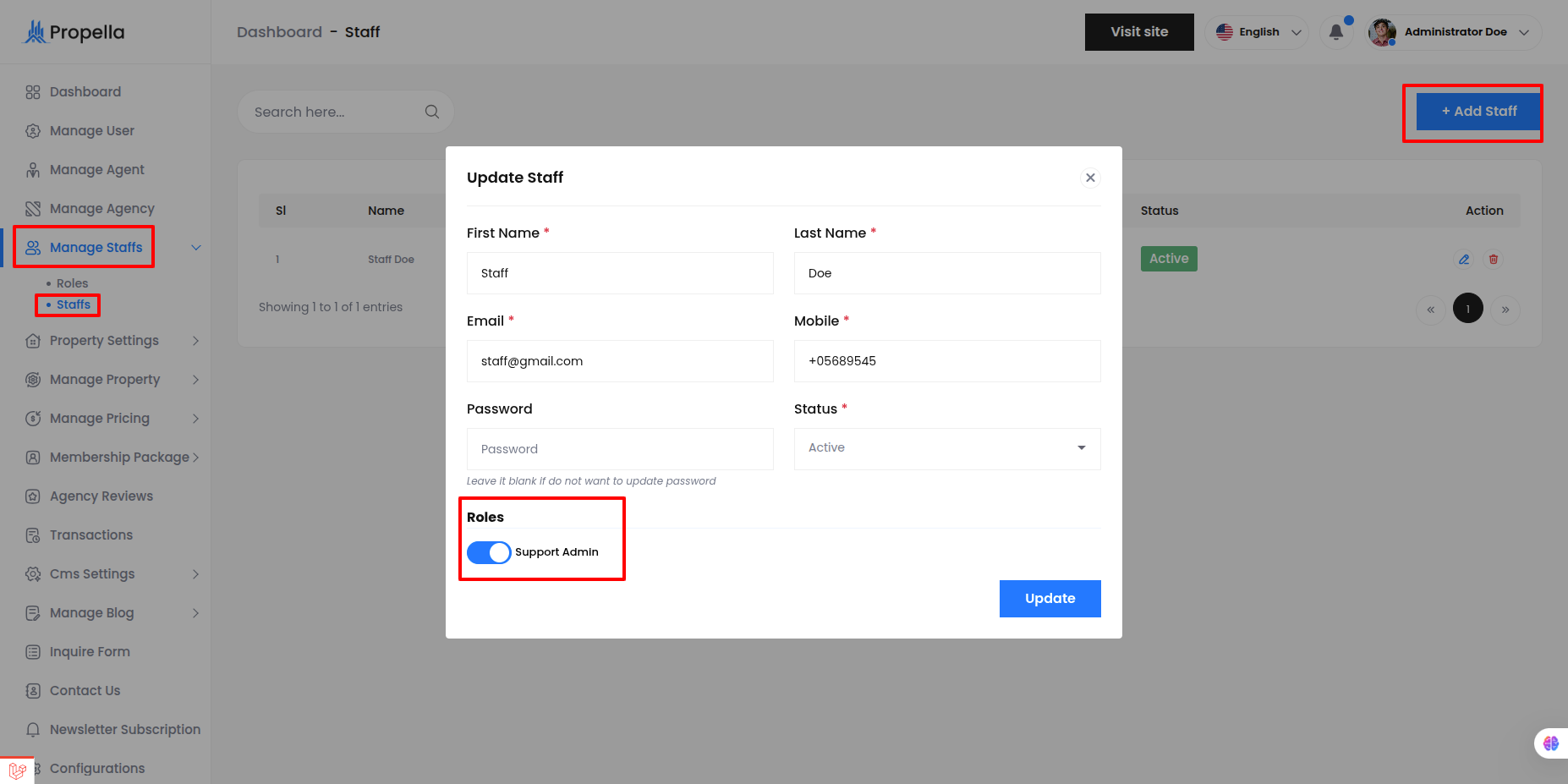
Task: Click Dashboard breadcrumb link
Action: 279,32
